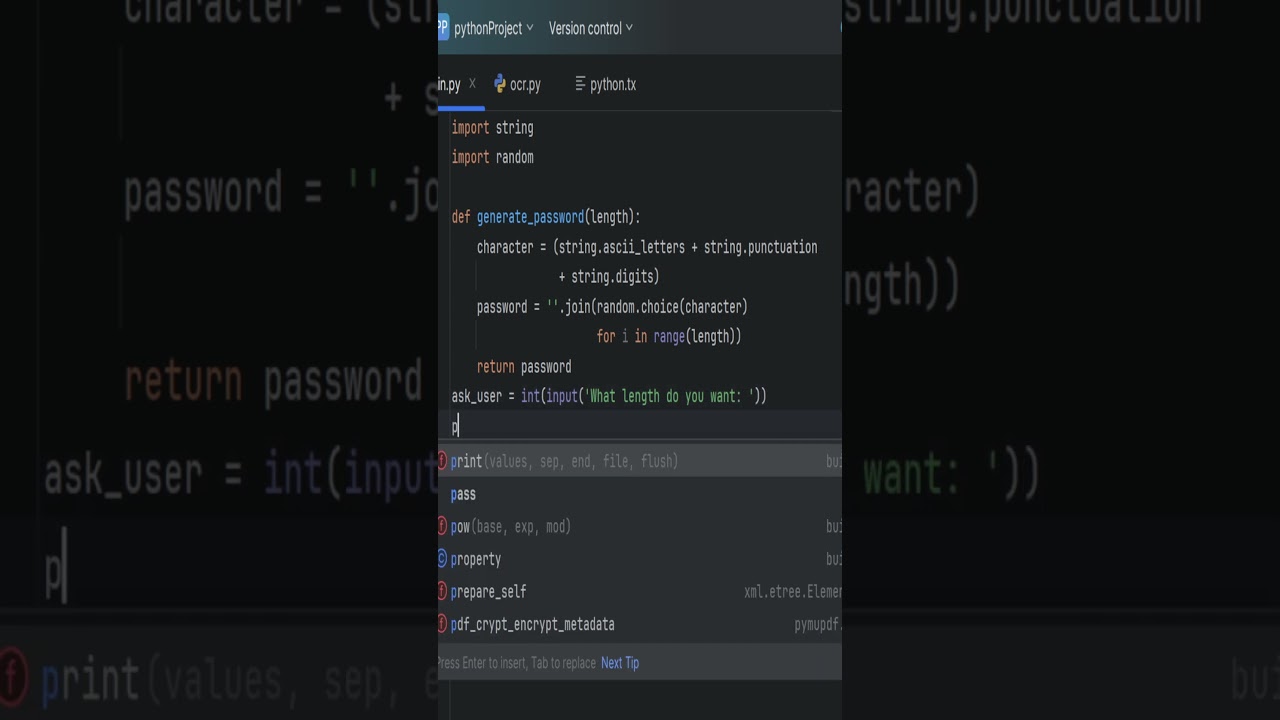Viewport: 1280px width, 720px height.
Task: Select the pow completion suggestion
Action: pyautogui.click(x=640, y=526)
